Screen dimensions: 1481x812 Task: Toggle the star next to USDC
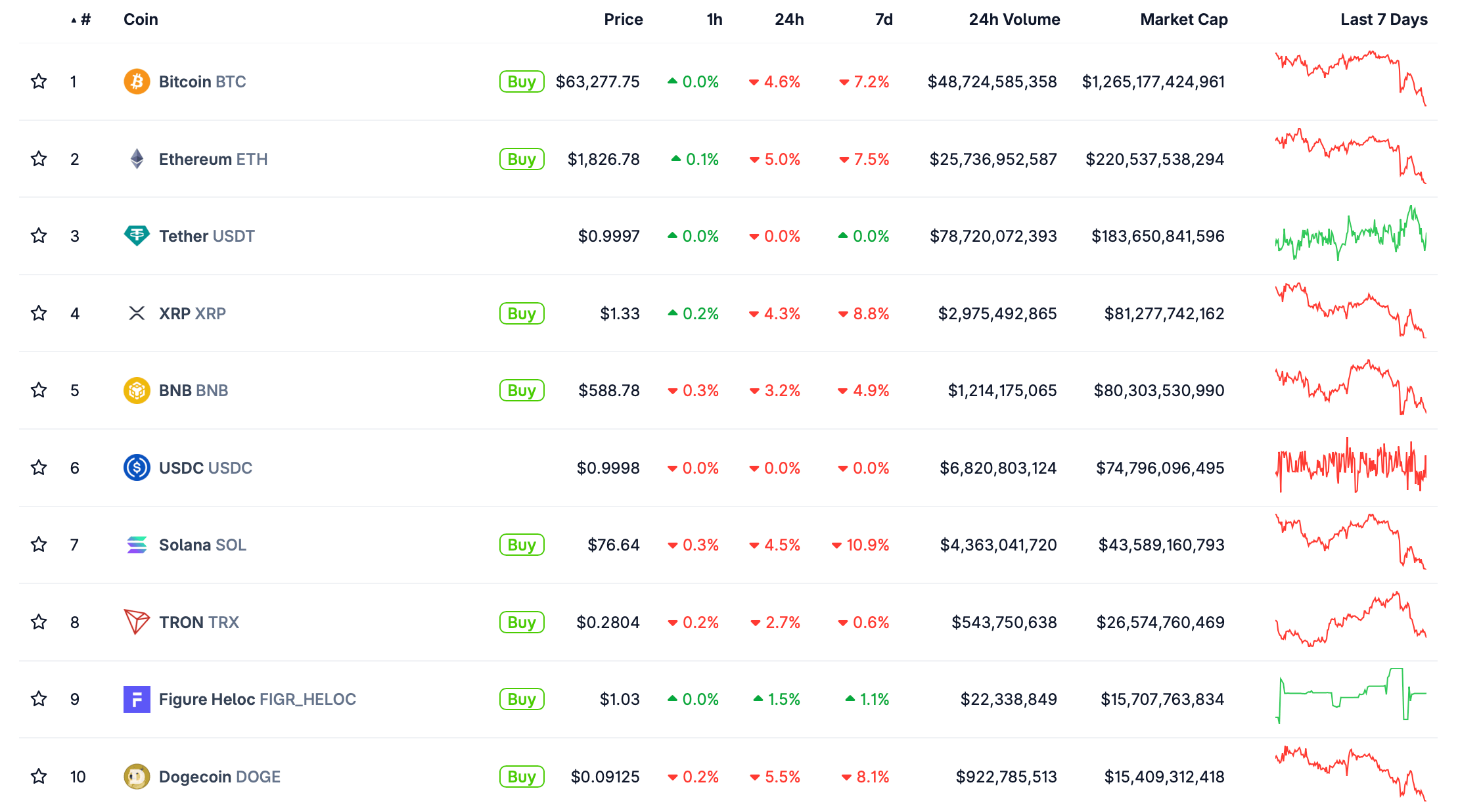point(39,468)
